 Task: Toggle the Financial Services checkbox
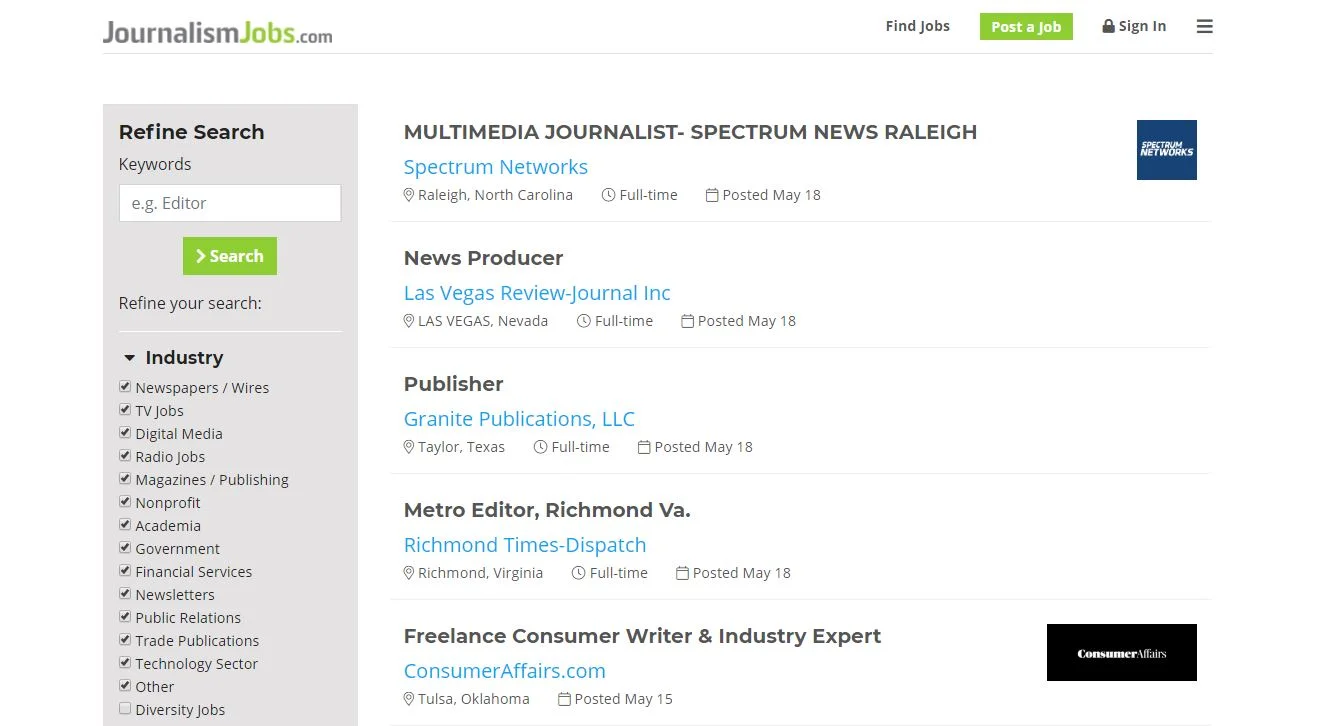coord(125,571)
